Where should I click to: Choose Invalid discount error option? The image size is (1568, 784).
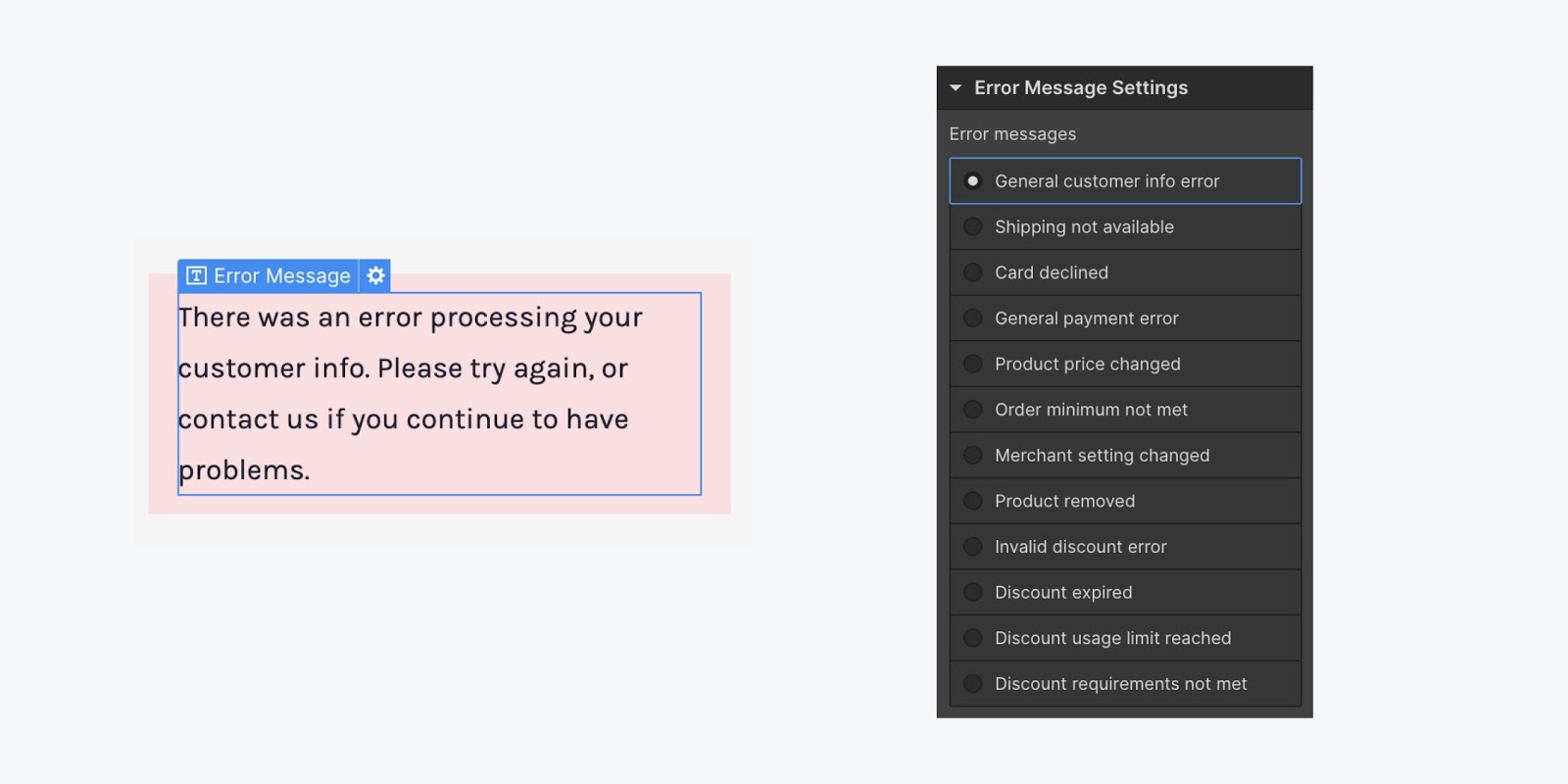click(1125, 547)
